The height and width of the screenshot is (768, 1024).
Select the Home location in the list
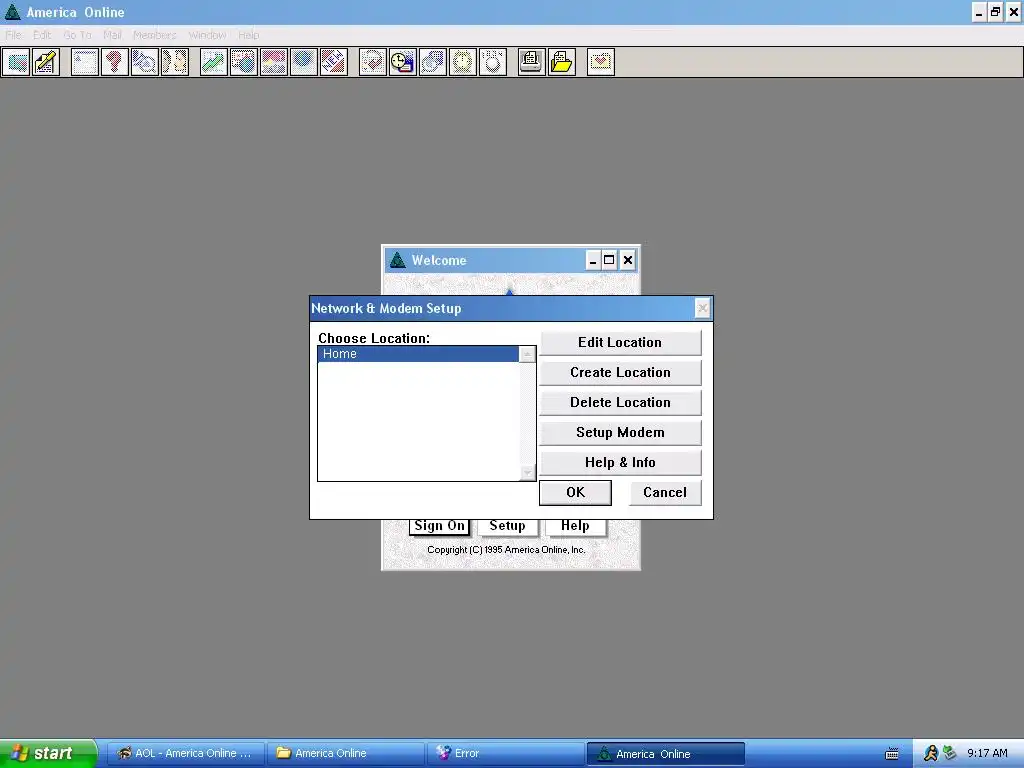418,354
